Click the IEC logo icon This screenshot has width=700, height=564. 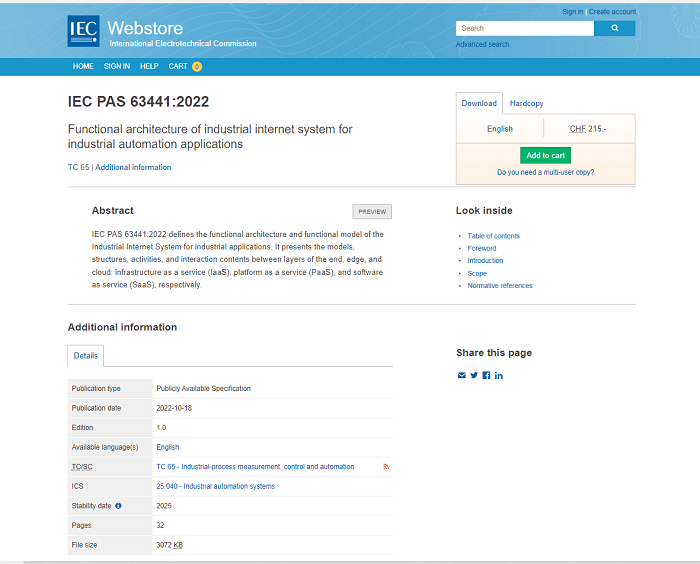click(83, 31)
